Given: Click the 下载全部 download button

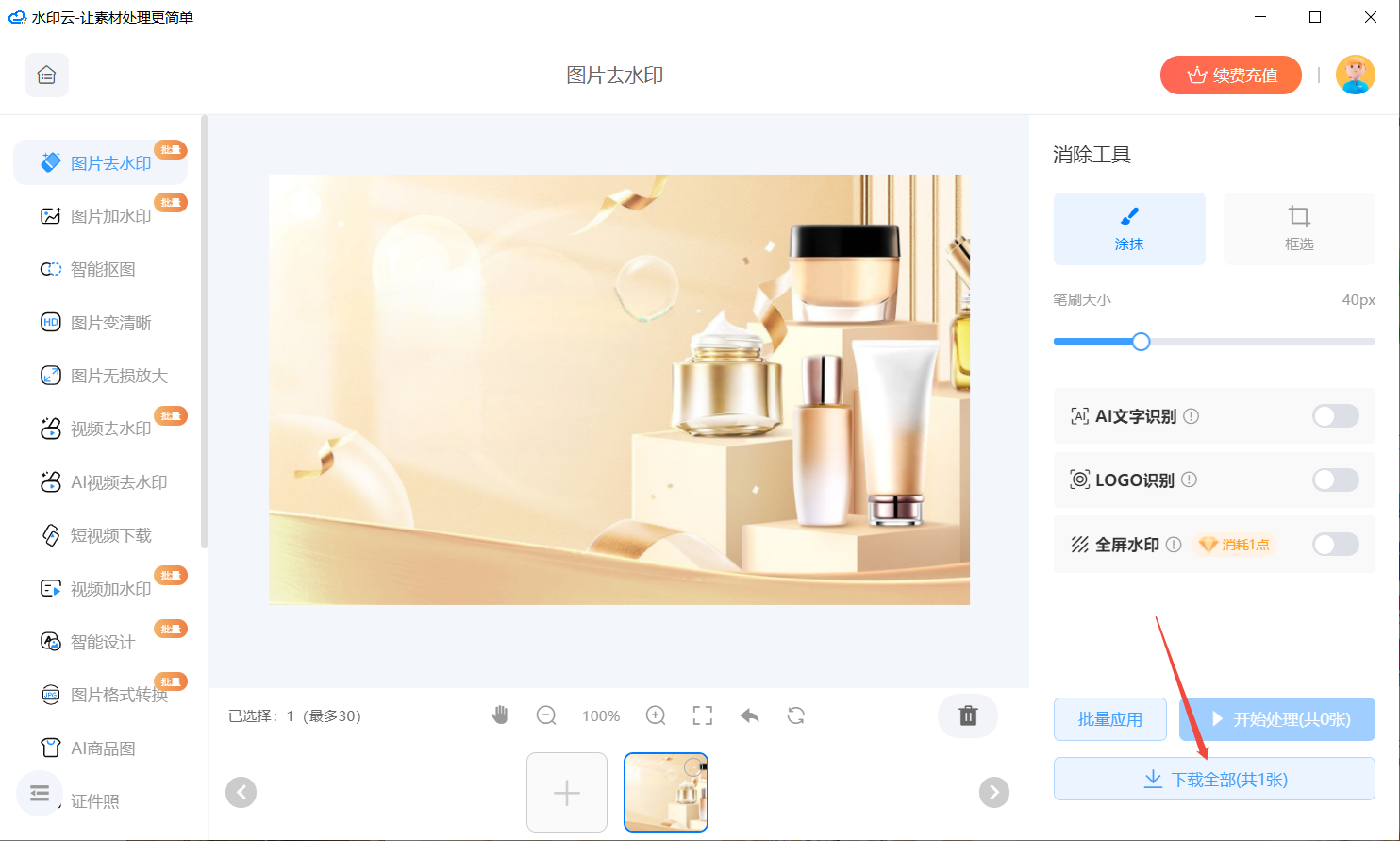Looking at the screenshot, I should tap(1213, 780).
